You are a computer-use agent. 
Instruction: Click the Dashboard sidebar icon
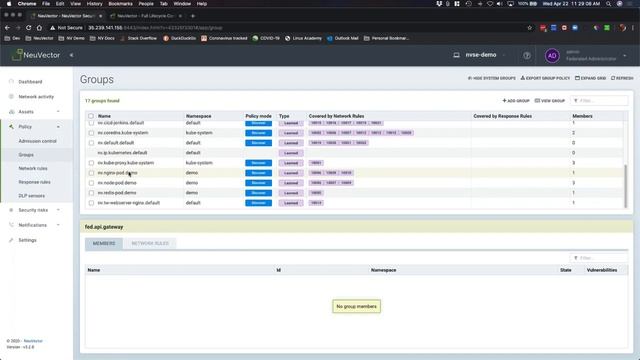[x=11, y=82]
